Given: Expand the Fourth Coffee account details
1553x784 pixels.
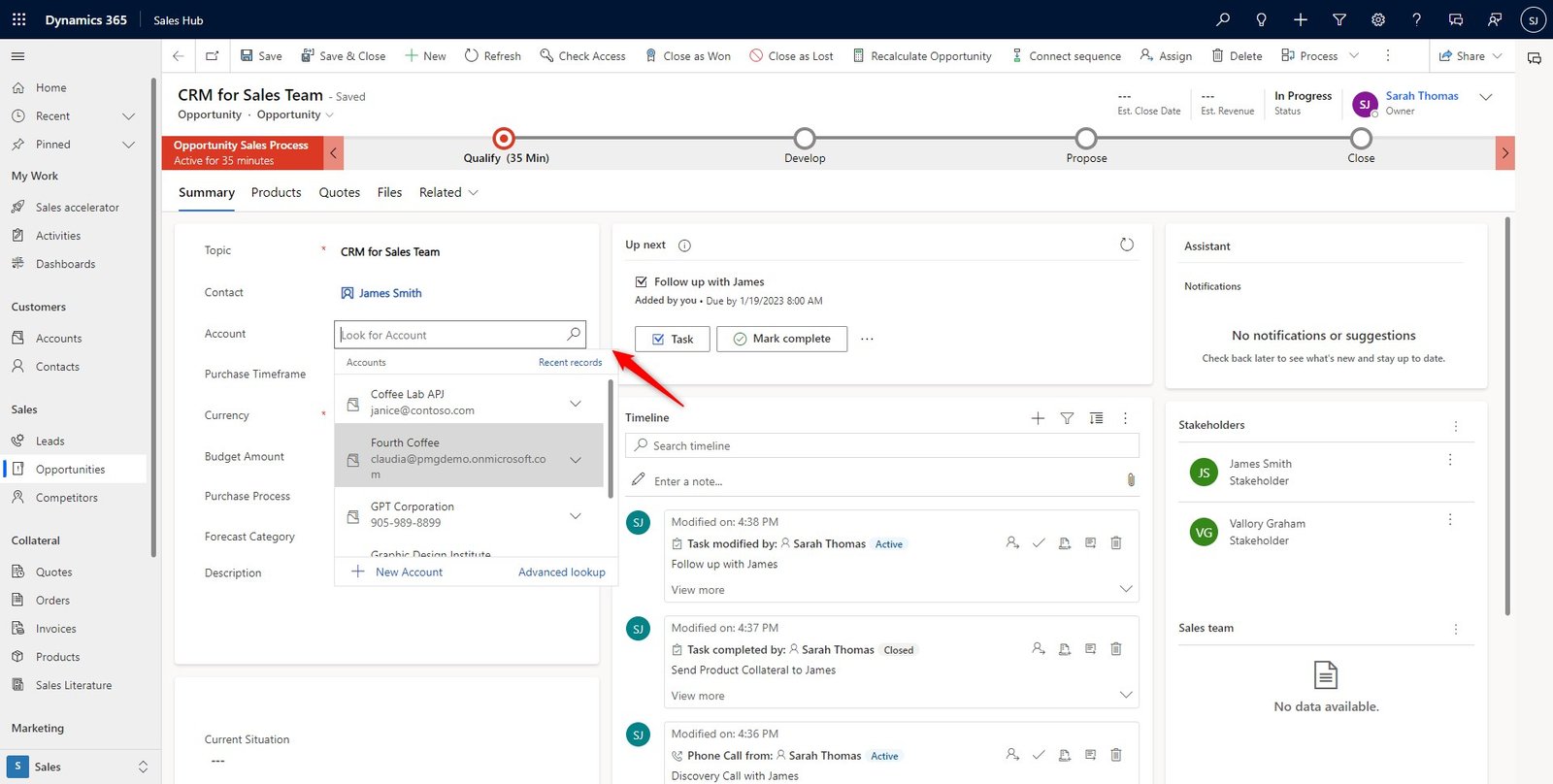Looking at the screenshot, I should (576, 459).
